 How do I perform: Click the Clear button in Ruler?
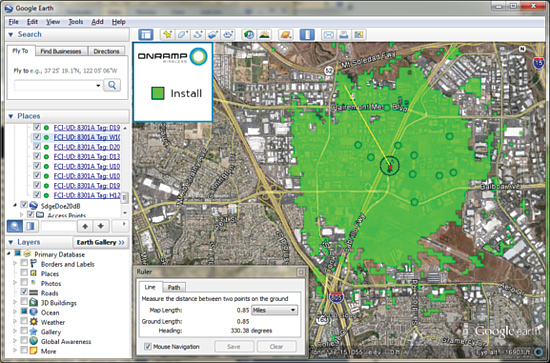coord(276,347)
